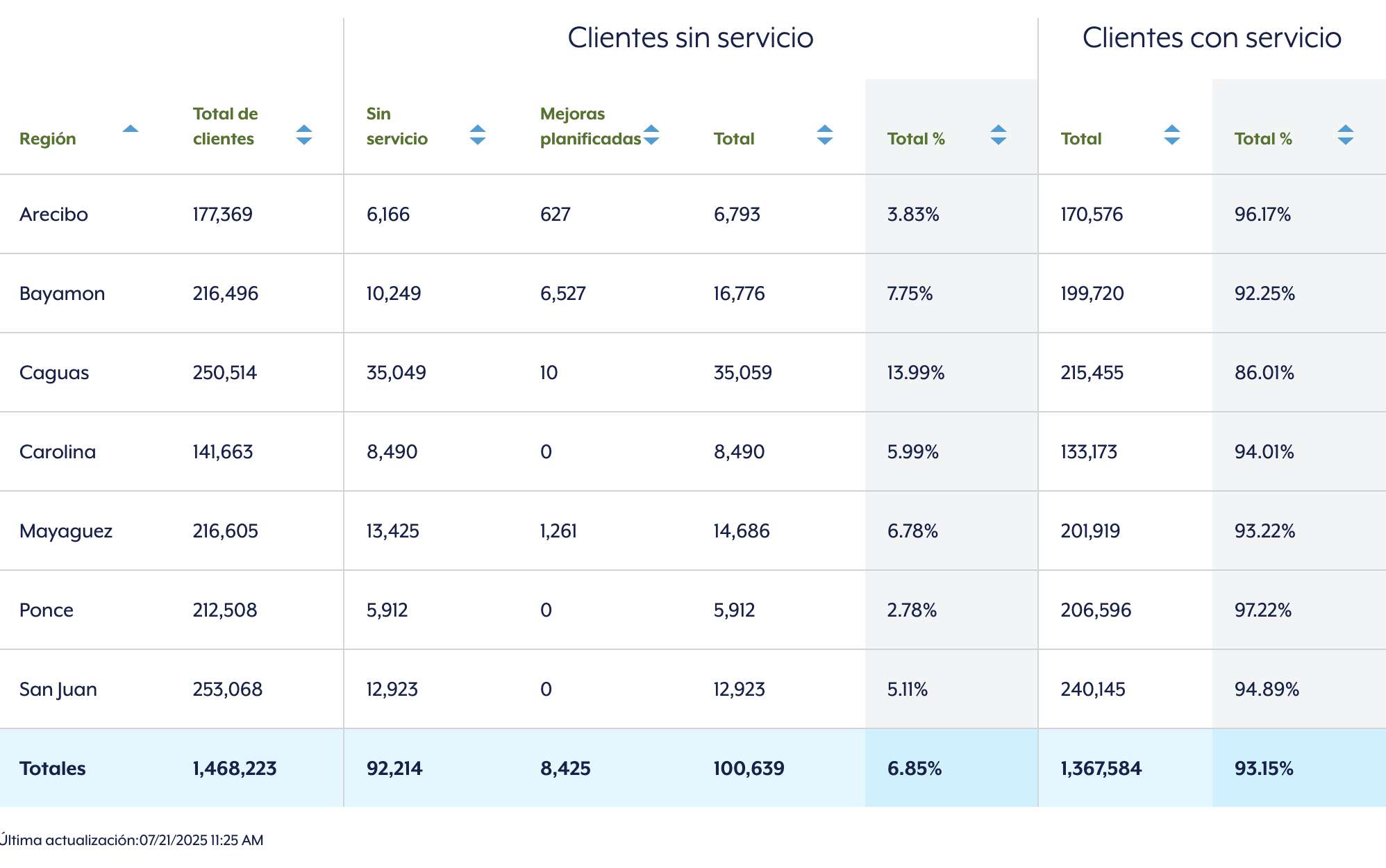Select the Clientes sin servicio section header

click(690, 38)
